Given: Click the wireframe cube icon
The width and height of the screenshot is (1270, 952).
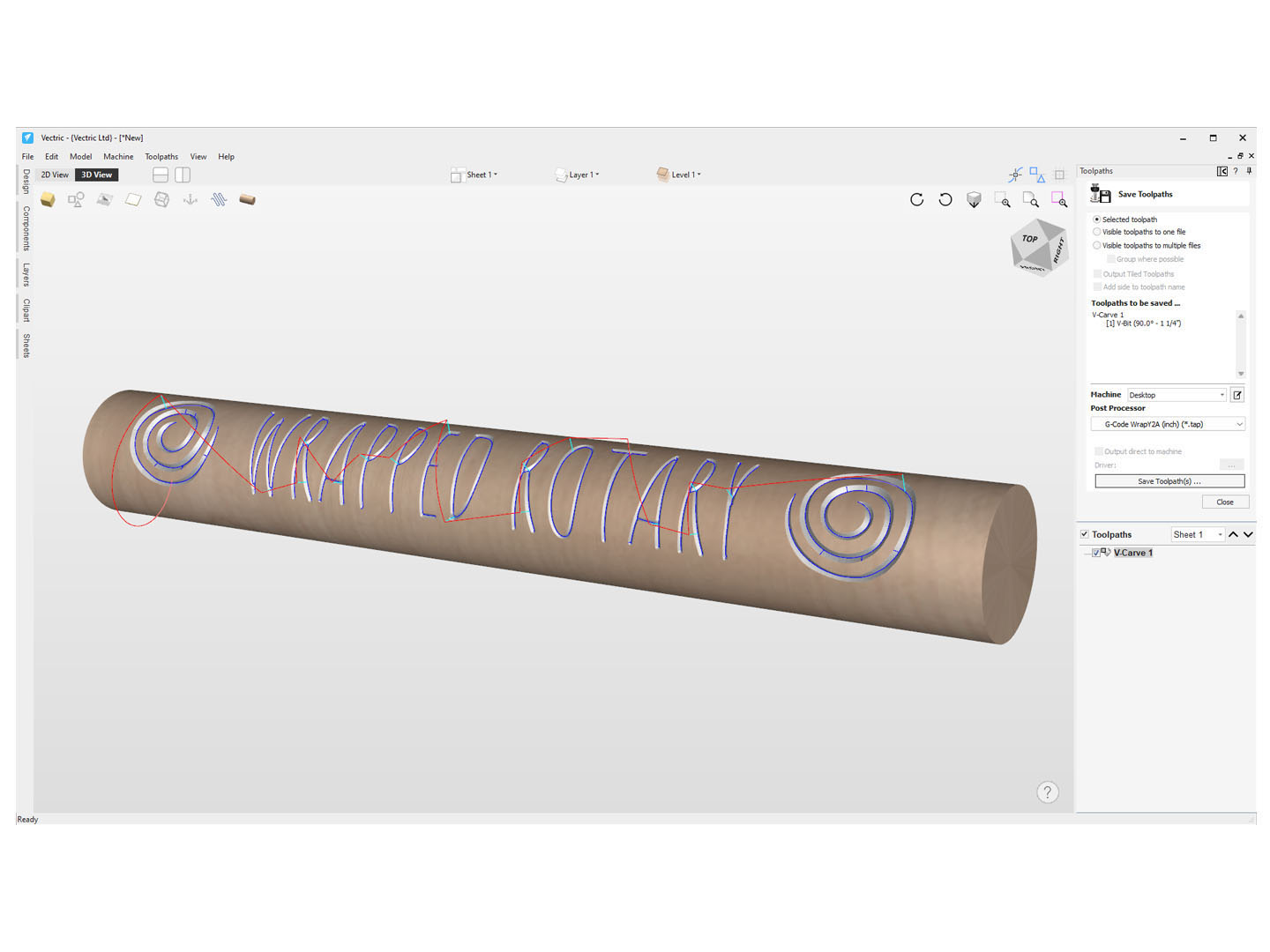Looking at the screenshot, I should coord(161,200).
